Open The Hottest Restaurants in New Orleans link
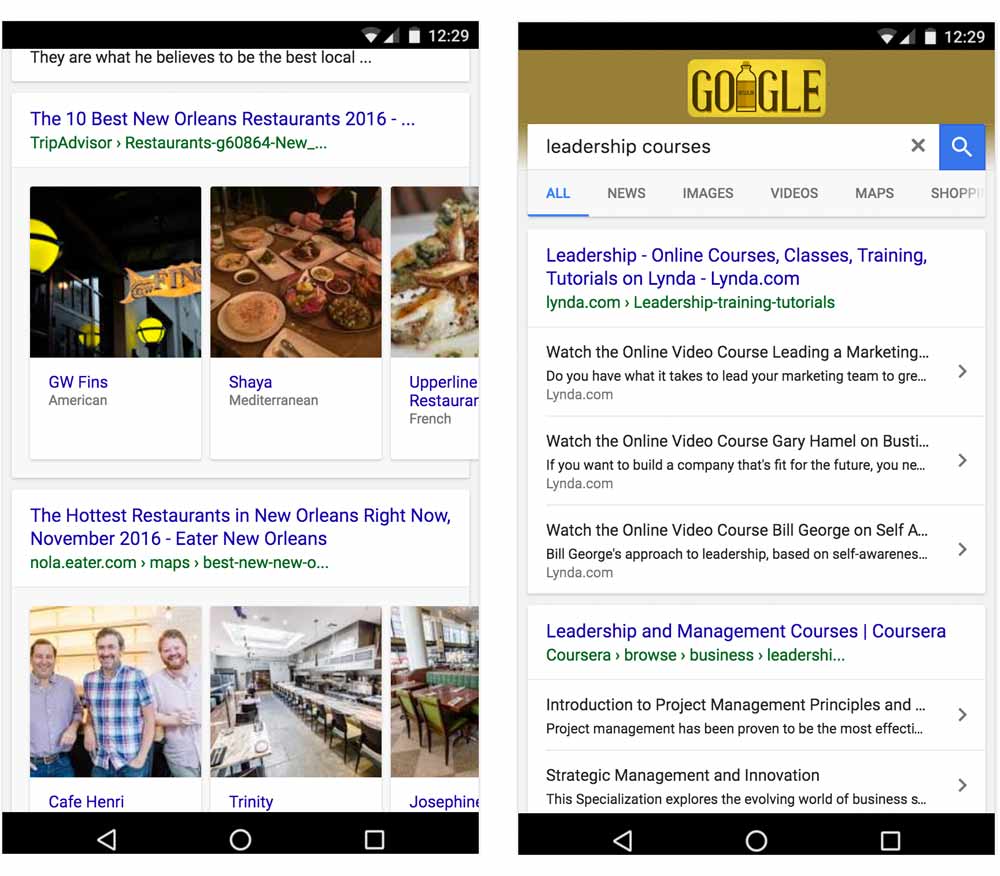The image size is (1000, 876). point(240,527)
